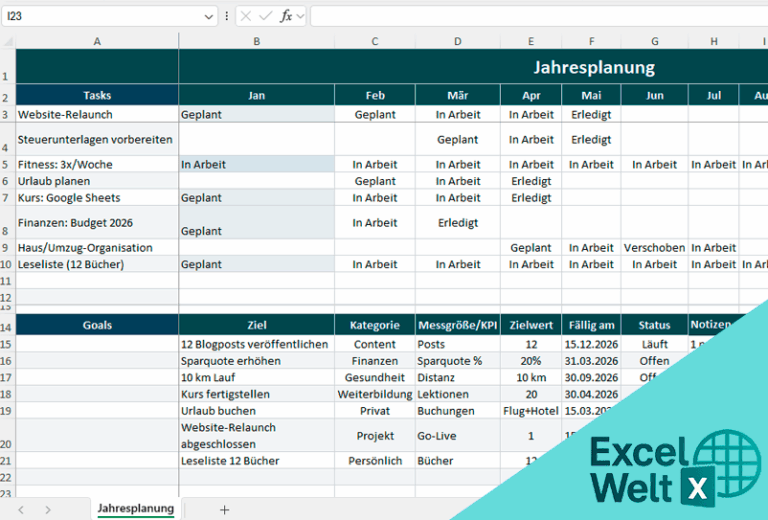The height and width of the screenshot is (520, 768).
Task: Click the next sheet navigation arrow
Action: click(48, 510)
